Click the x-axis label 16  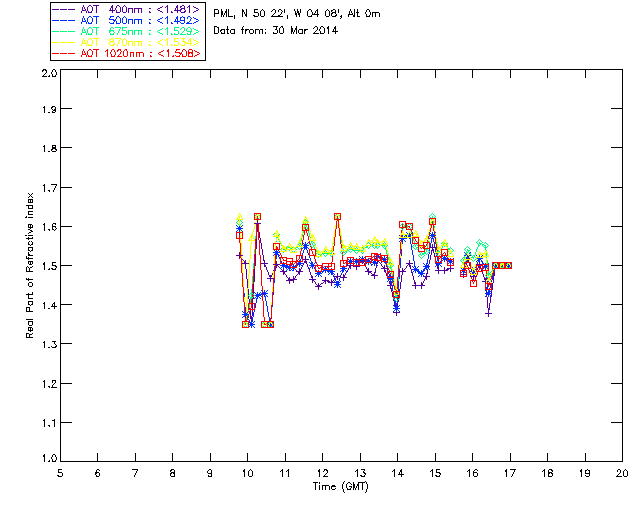[x=473, y=473]
